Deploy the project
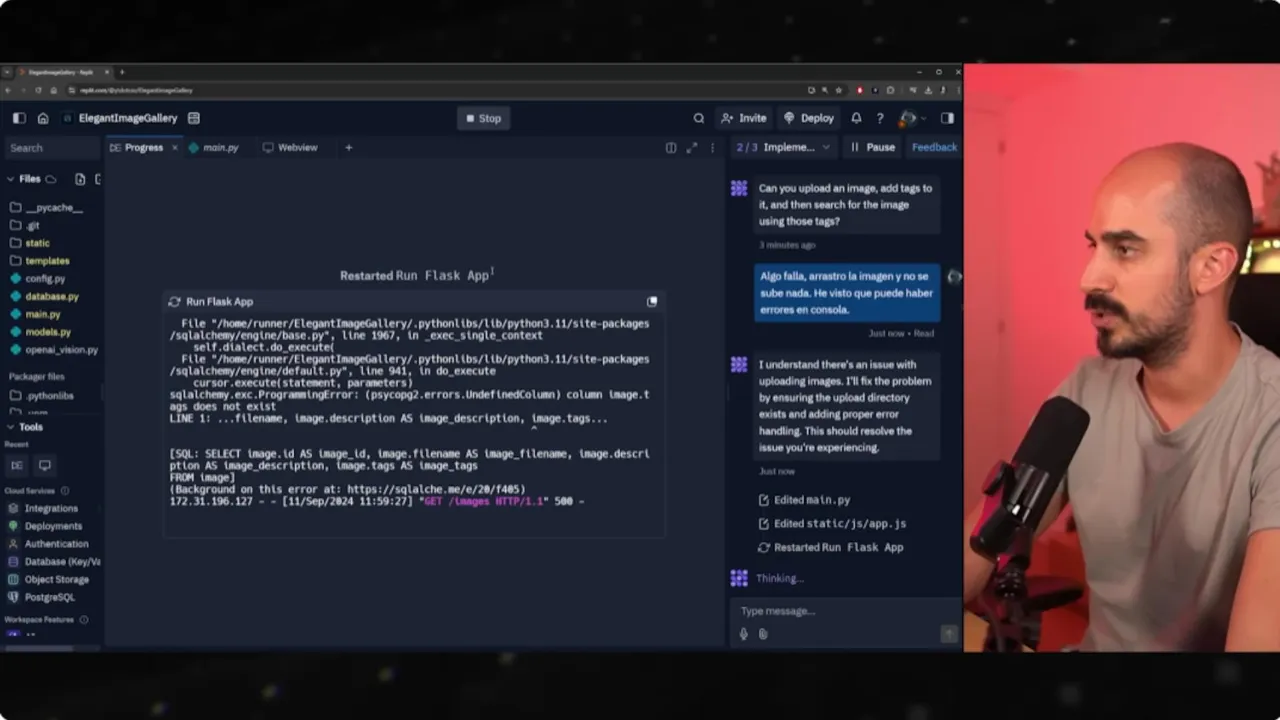The height and width of the screenshot is (720, 1280). tap(809, 118)
